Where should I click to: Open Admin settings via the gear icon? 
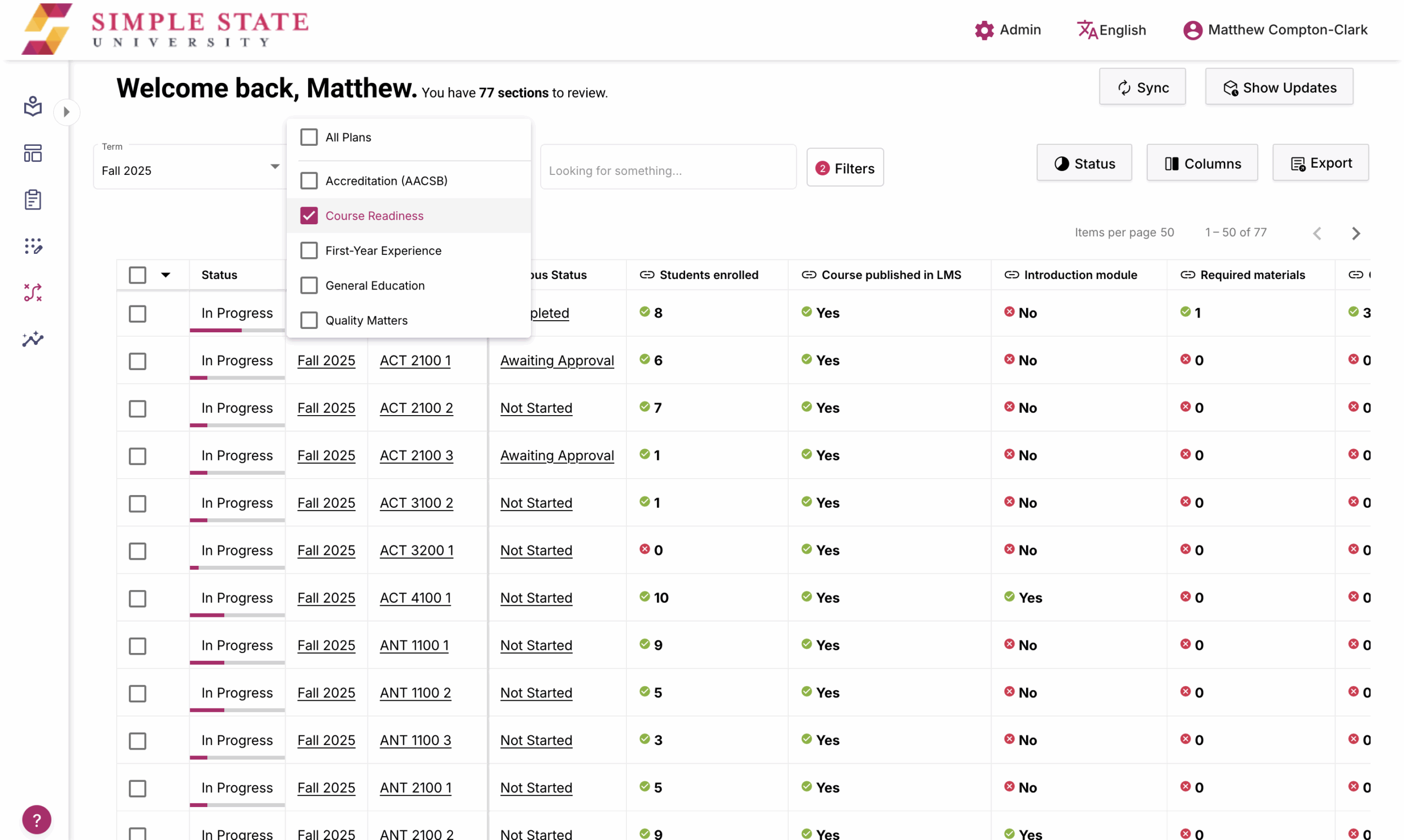[984, 30]
